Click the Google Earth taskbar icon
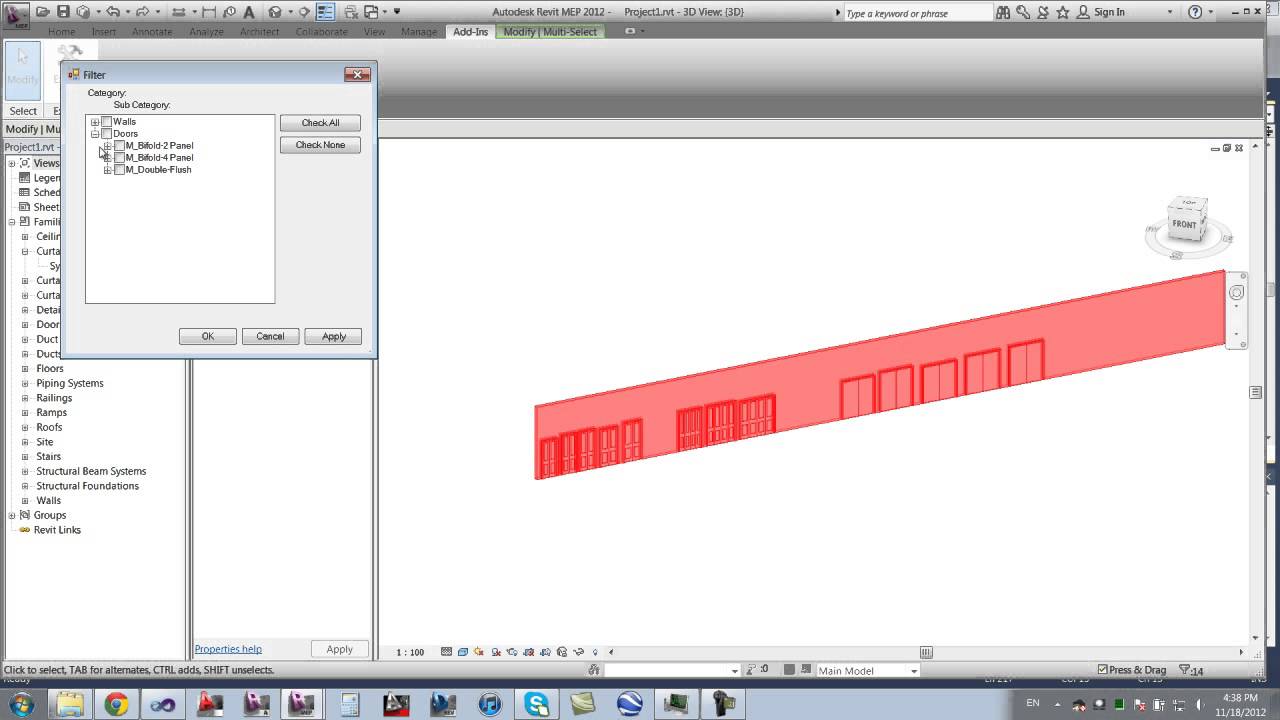 [629, 705]
